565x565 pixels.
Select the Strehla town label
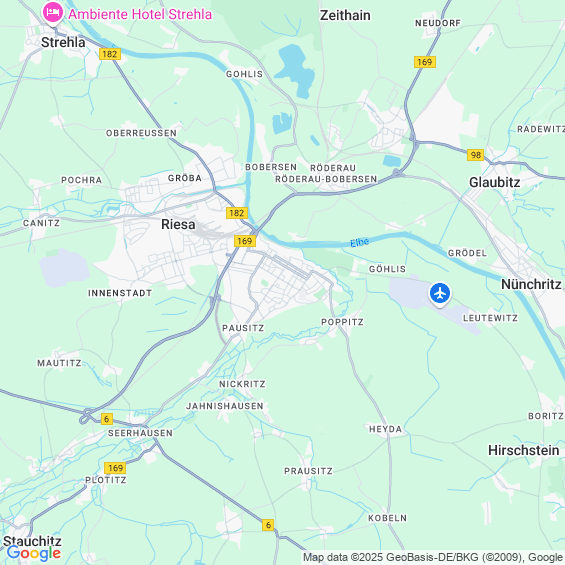pos(63,42)
